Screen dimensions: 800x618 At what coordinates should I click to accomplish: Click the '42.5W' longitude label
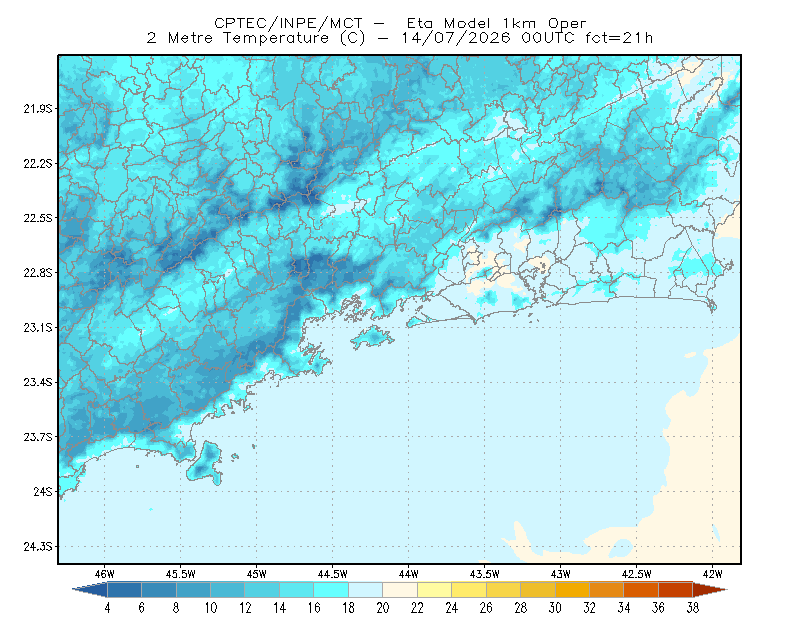pos(637,574)
